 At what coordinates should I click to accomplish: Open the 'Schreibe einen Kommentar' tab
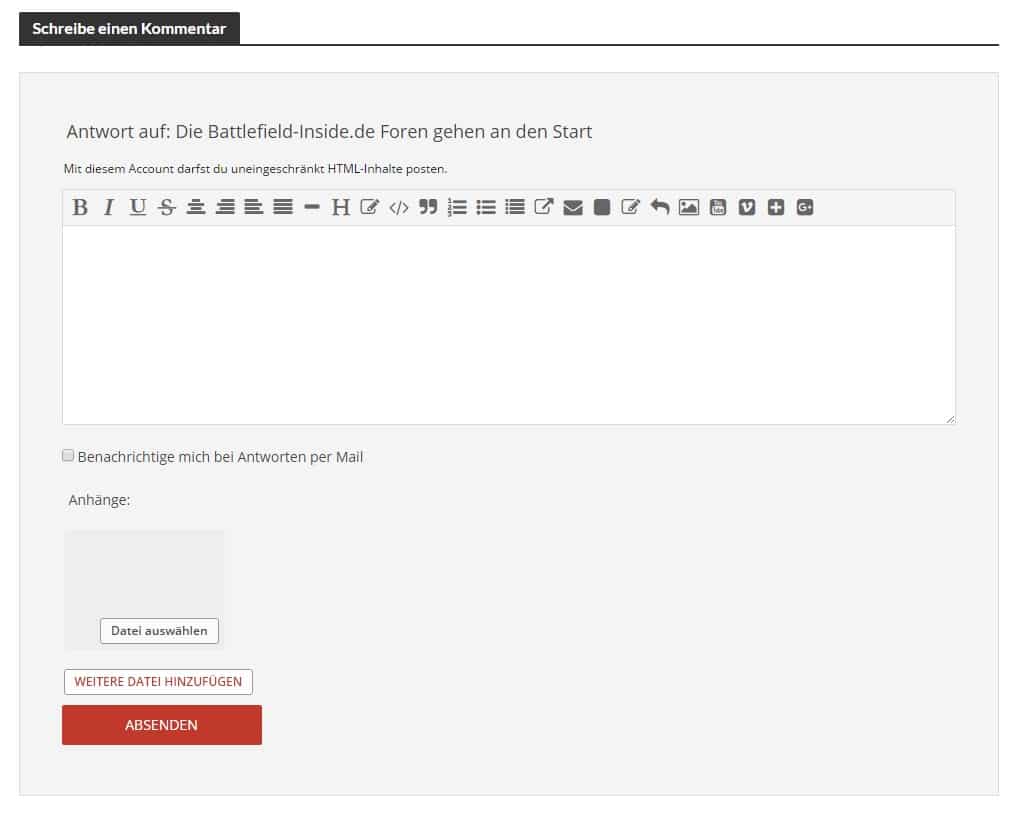(129, 29)
